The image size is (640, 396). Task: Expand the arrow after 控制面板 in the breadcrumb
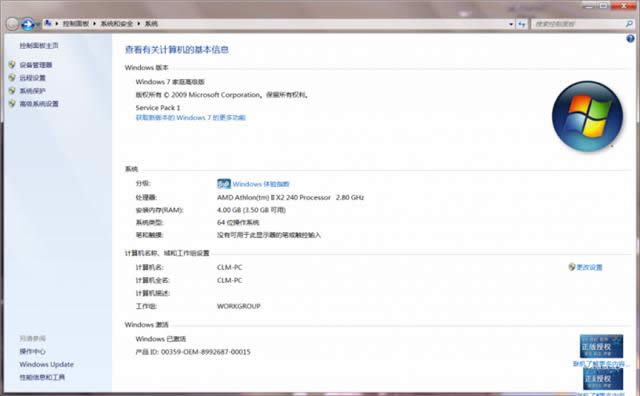[95, 24]
